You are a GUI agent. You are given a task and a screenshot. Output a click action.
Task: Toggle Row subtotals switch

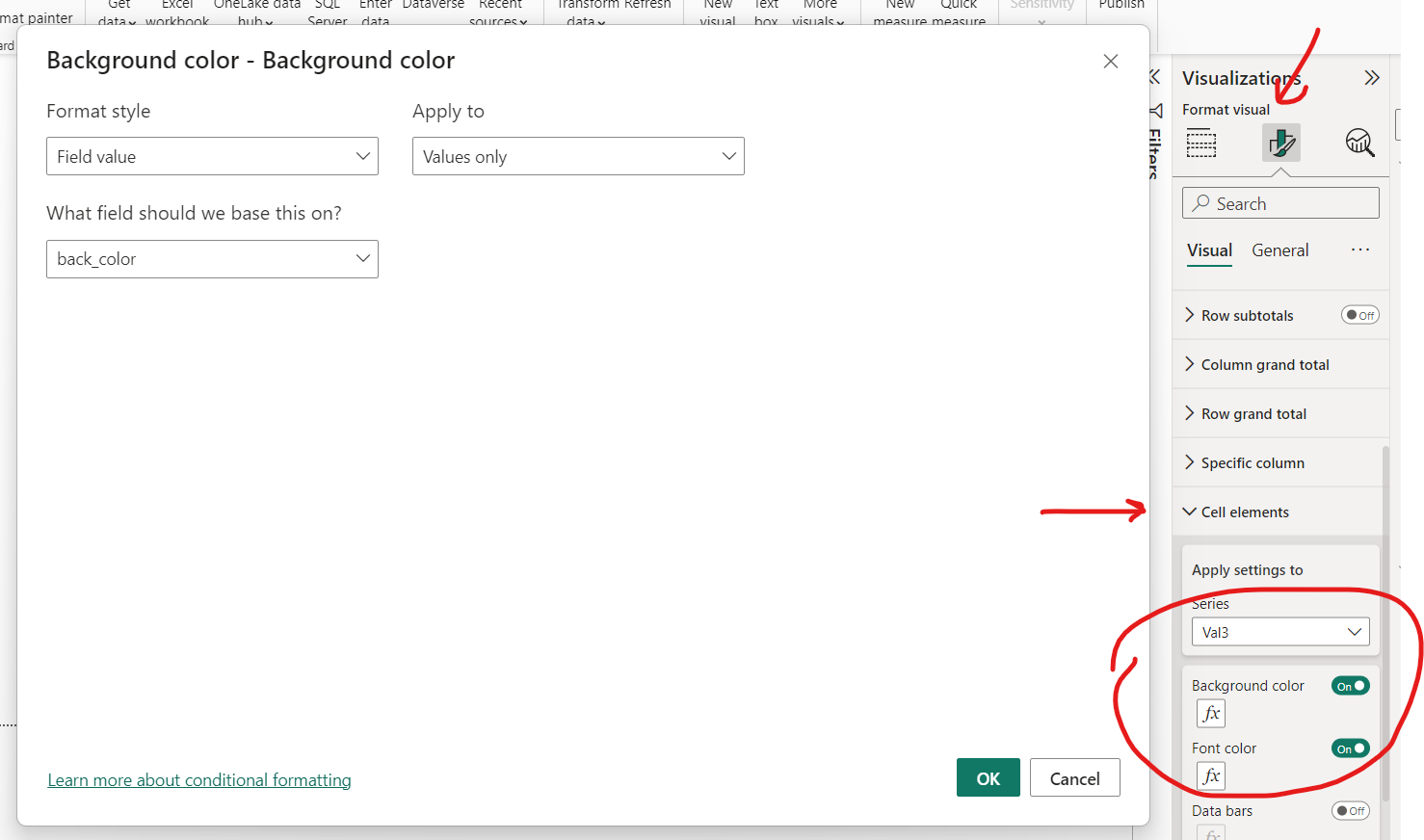[1360, 315]
